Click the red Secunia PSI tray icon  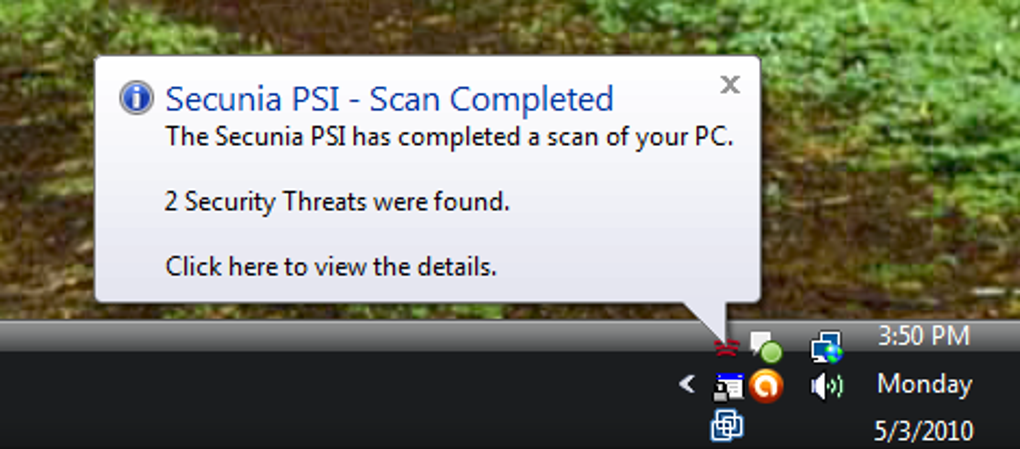(x=726, y=347)
